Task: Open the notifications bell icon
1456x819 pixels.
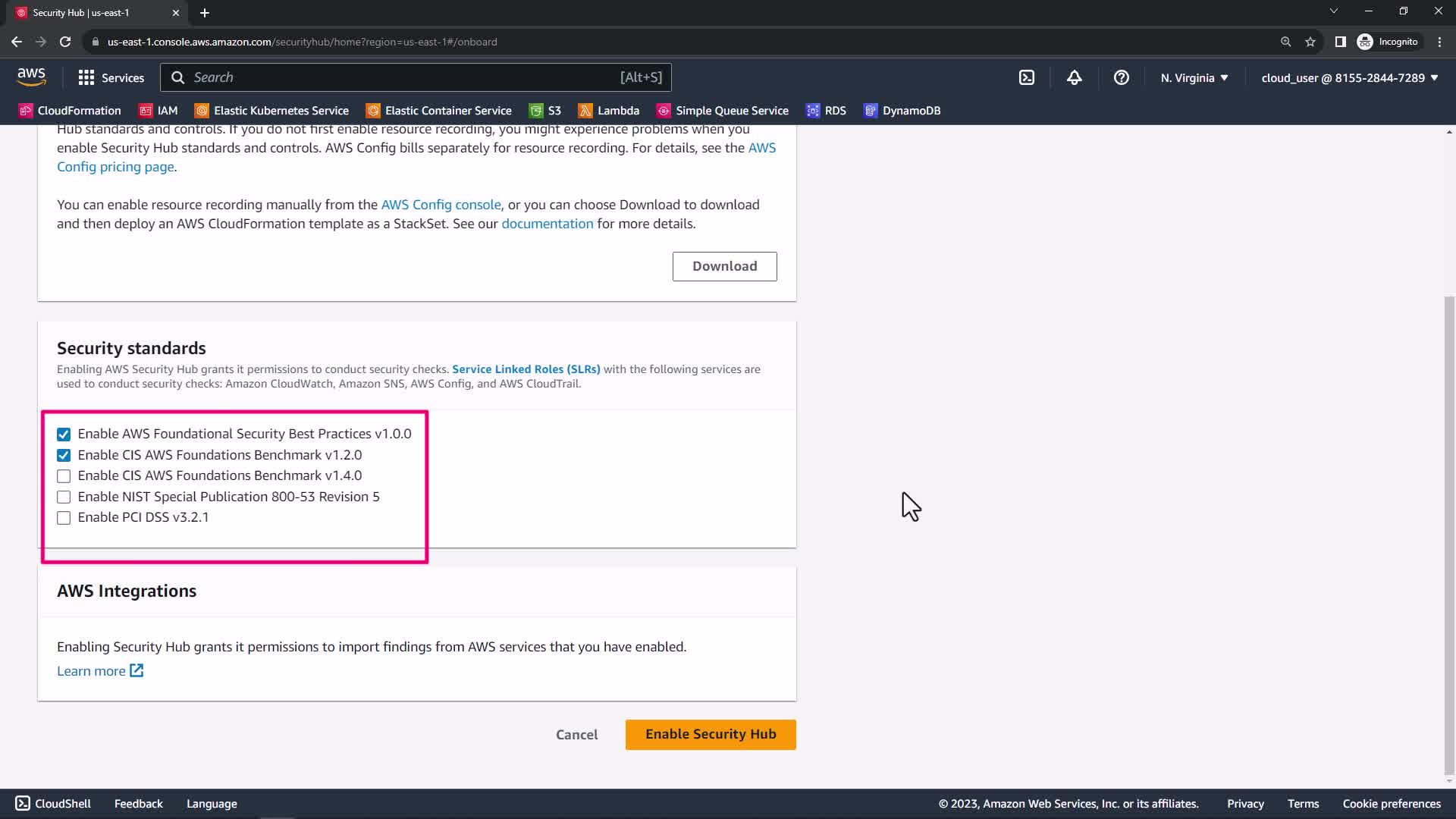Action: pos(1074,77)
